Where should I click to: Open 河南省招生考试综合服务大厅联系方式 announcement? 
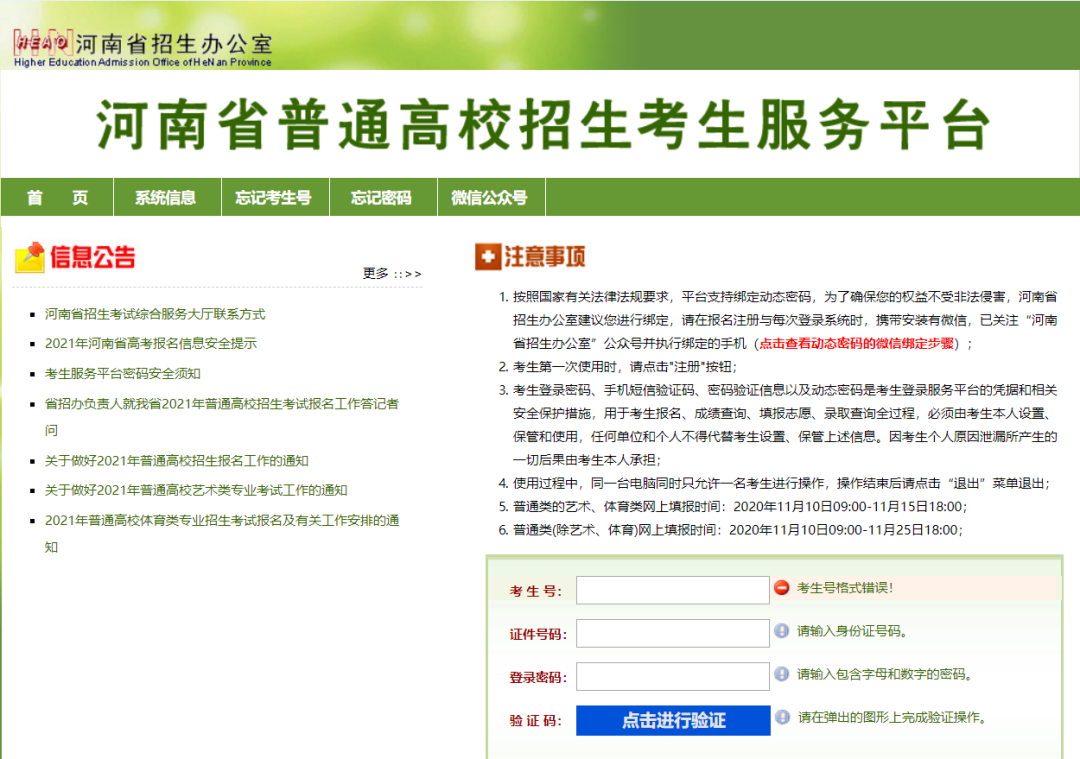(x=155, y=314)
